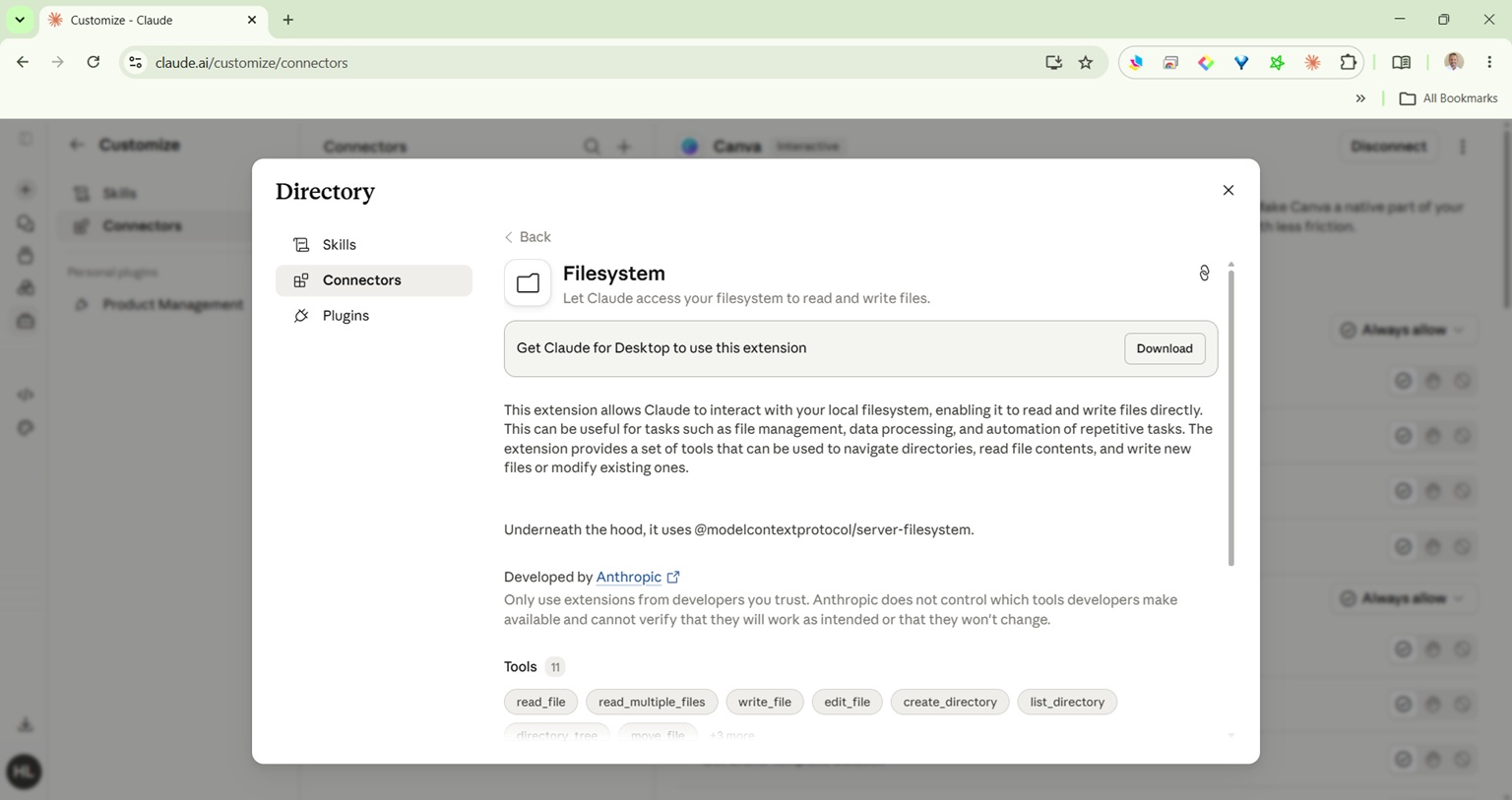Select block icon in first row under top Always allow
This screenshot has width=1512, height=800.
point(1463,381)
